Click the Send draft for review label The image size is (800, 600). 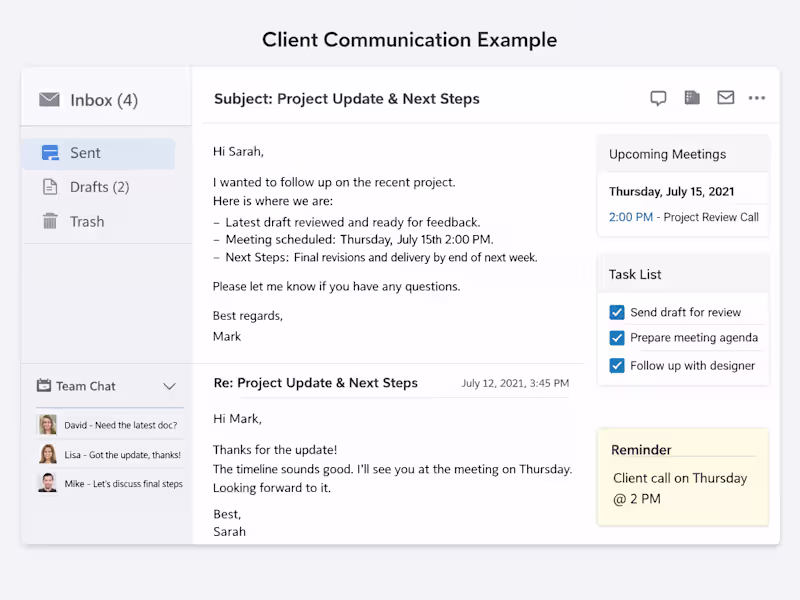[685, 312]
